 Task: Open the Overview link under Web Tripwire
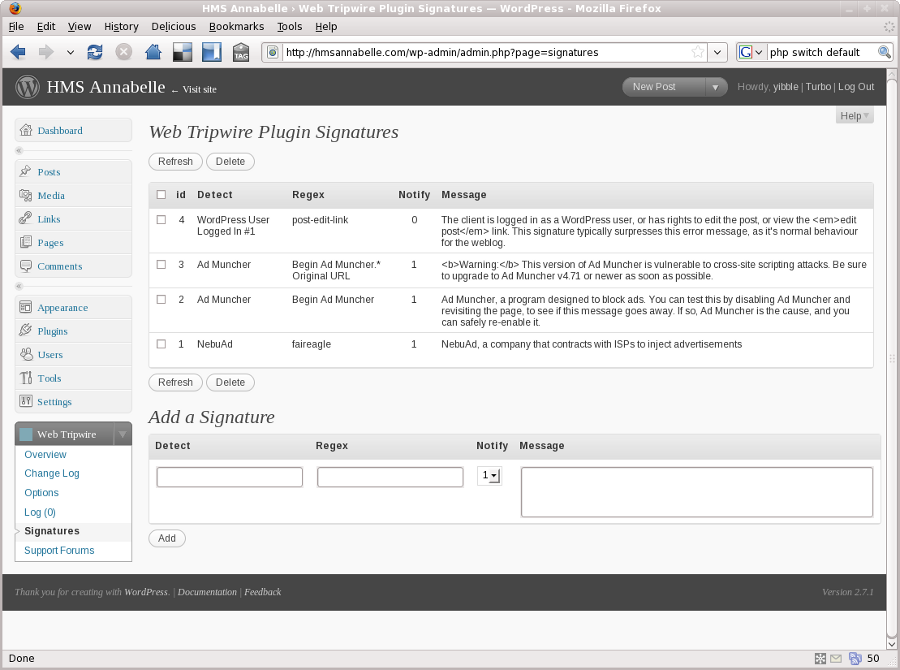pos(45,454)
